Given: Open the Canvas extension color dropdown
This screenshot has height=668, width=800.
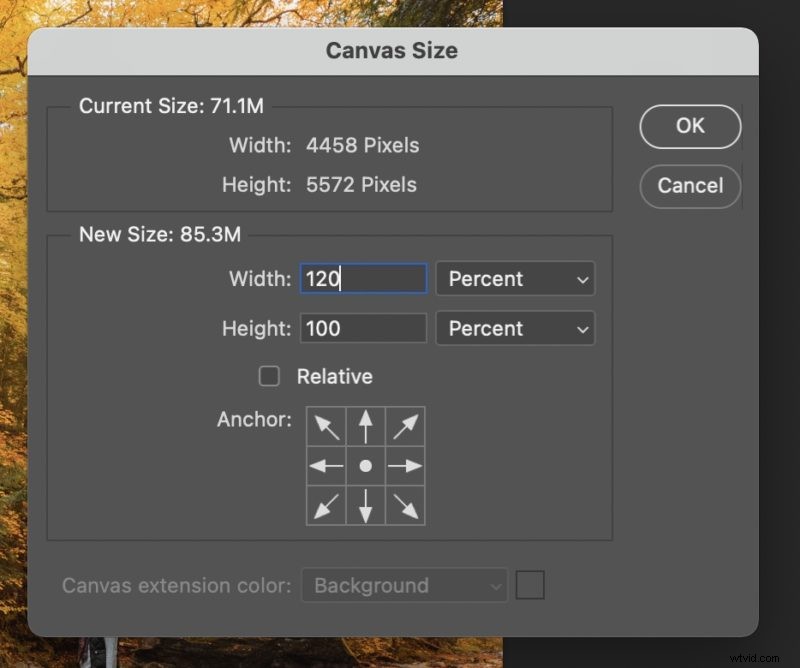Looking at the screenshot, I should tap(404, 586).
